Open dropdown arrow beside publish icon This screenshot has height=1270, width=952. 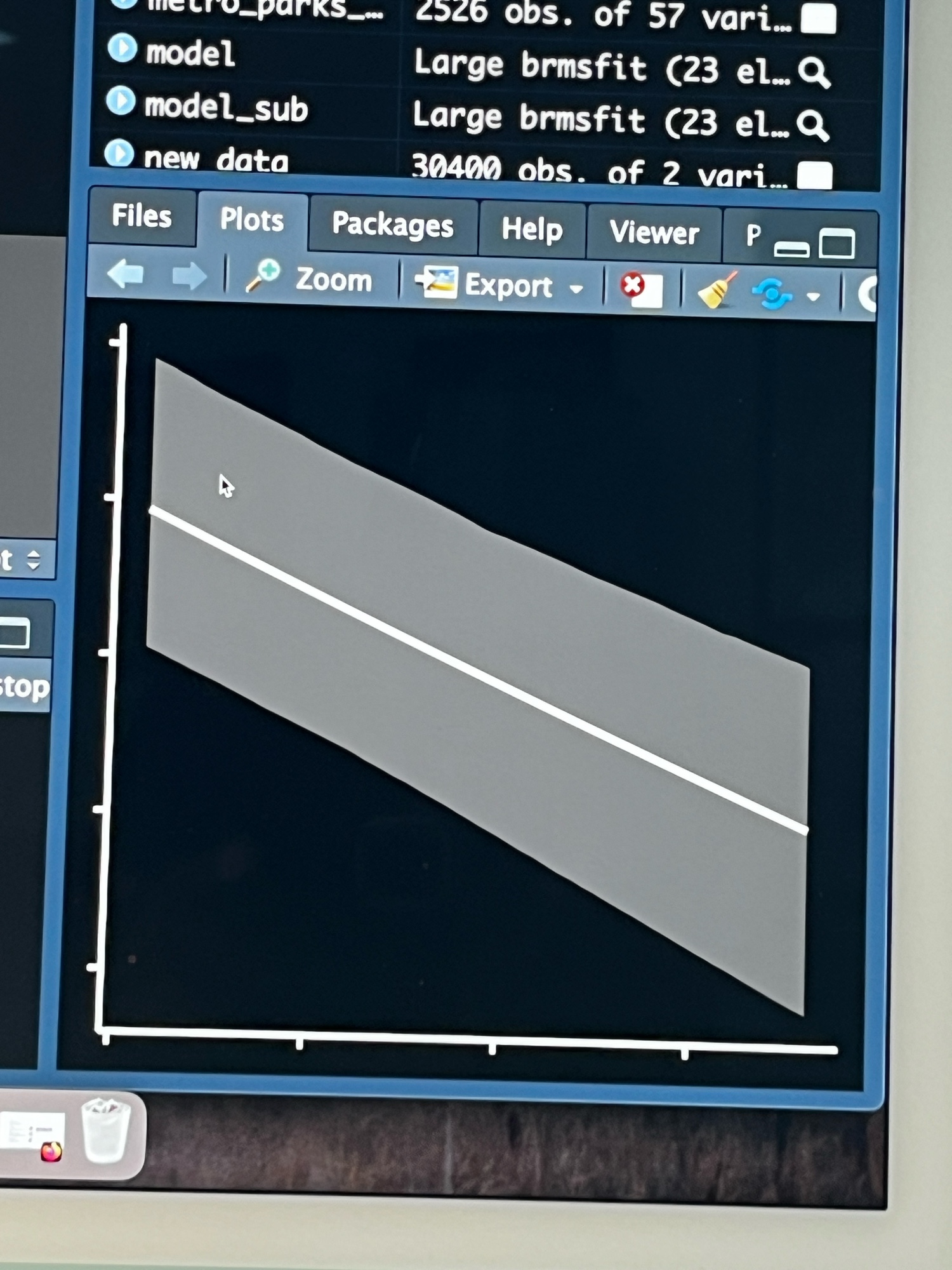point(813,297)
